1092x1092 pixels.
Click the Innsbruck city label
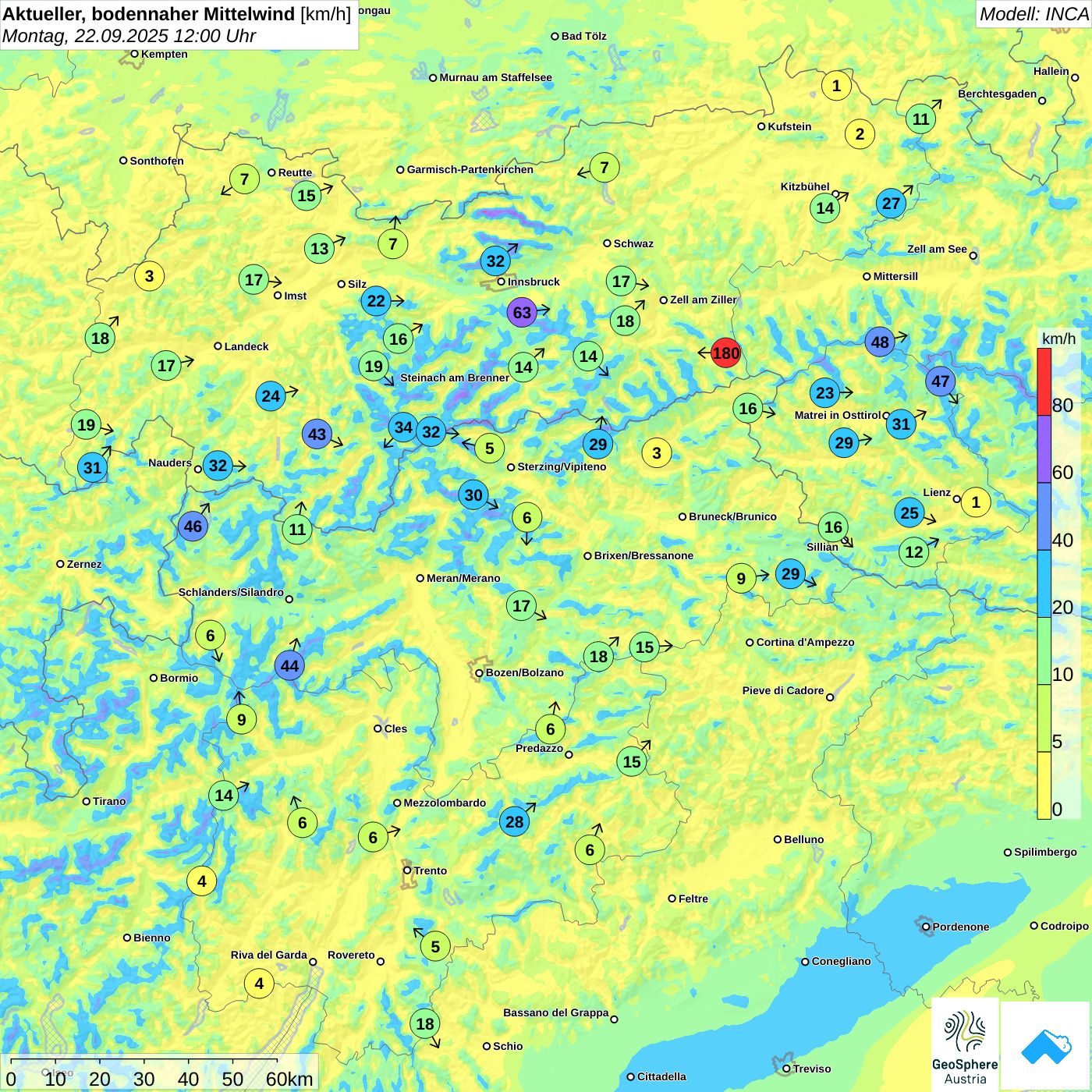point(534,282)
